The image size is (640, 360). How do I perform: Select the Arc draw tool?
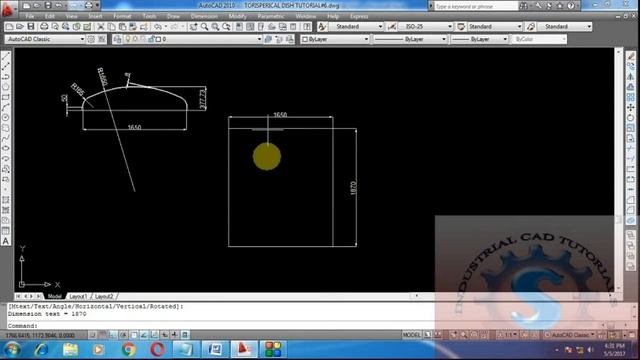click(x=6, y=107)
